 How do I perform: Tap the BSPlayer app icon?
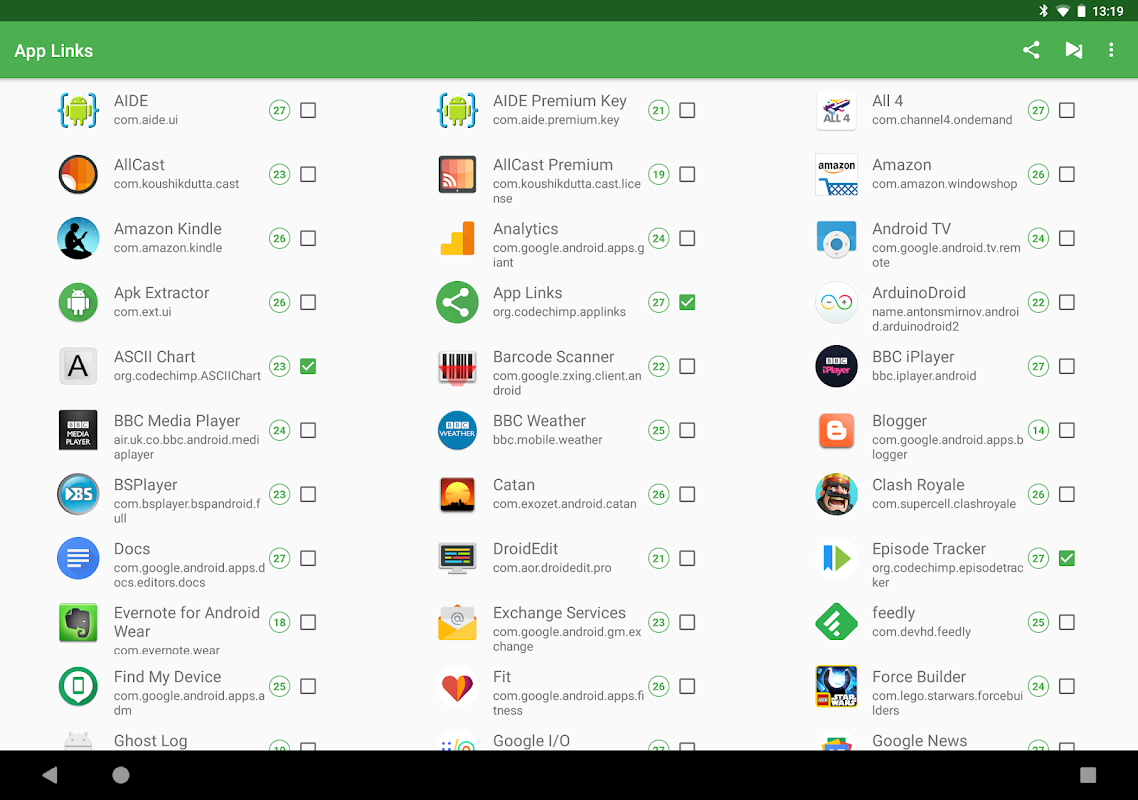point(78,494)
